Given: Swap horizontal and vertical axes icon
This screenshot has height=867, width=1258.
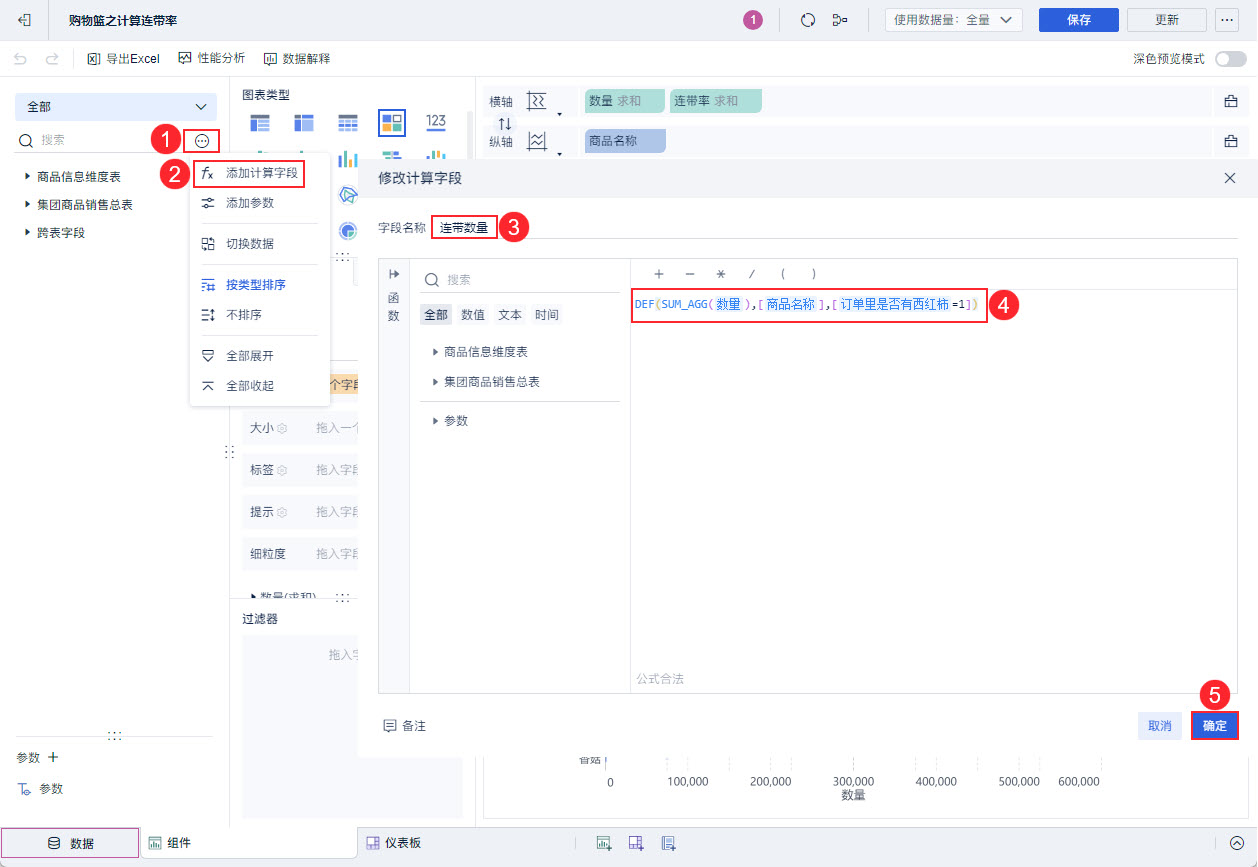Looking at the screenshot, I should (505, 123).
